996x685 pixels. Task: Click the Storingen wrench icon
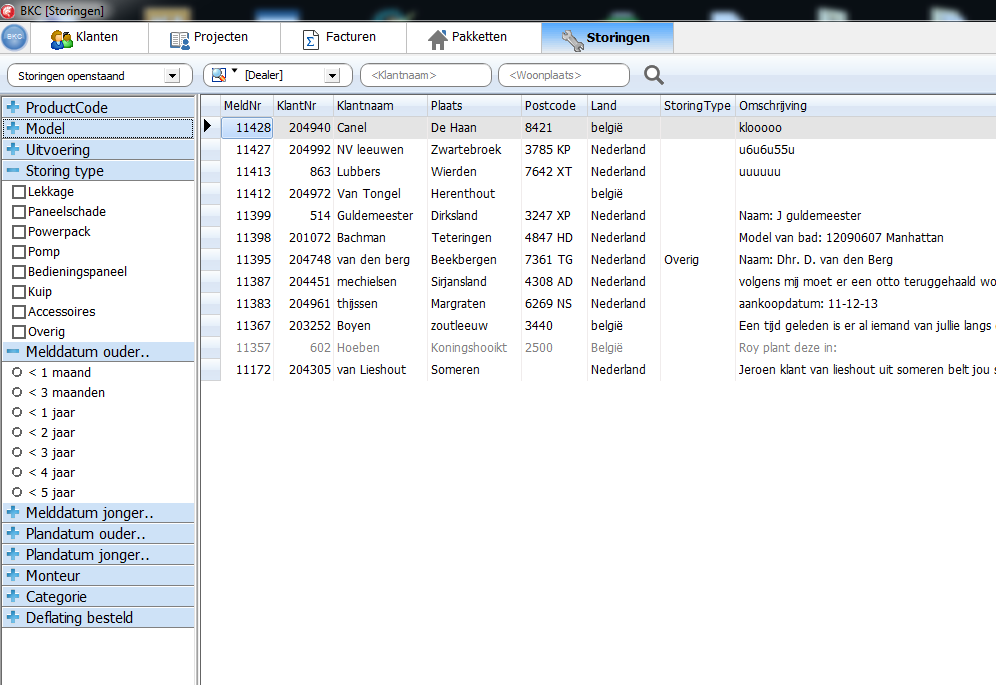pyautogui.click(x=572, y=39)
